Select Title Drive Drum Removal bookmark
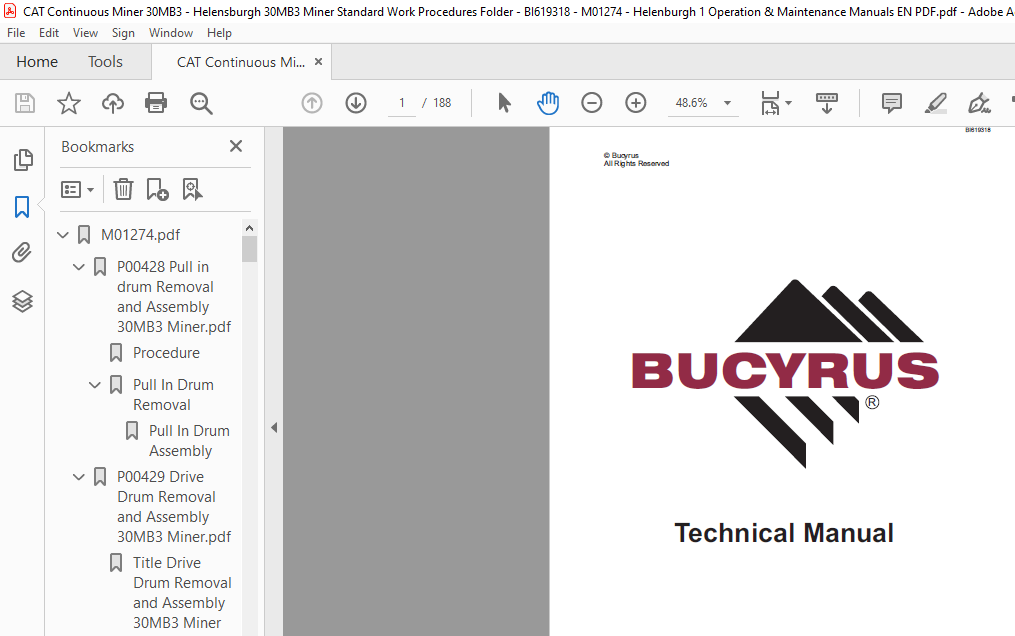Screen dimensions: 1015x636 tap(182, 593)
